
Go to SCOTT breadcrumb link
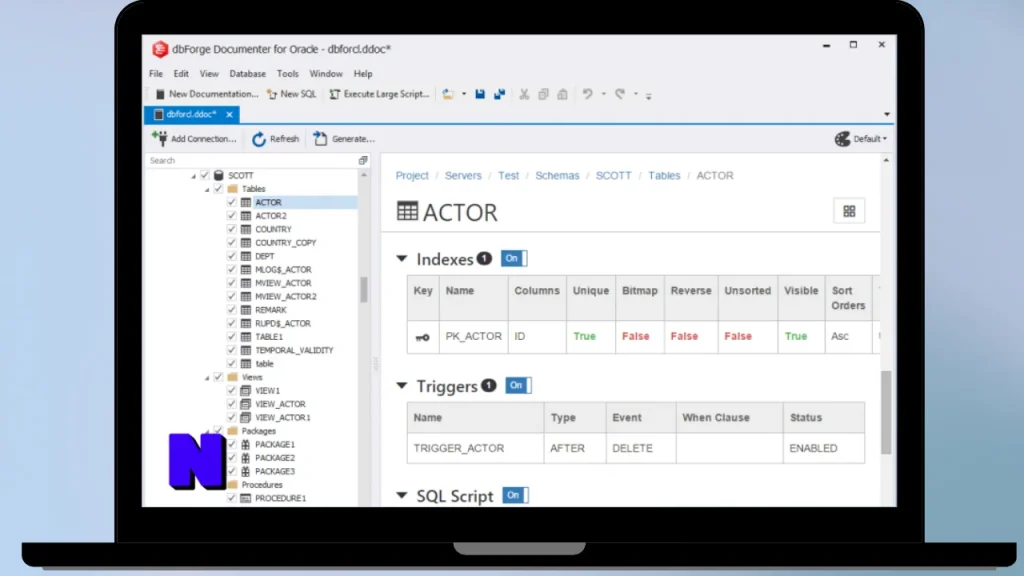point(613,176)
